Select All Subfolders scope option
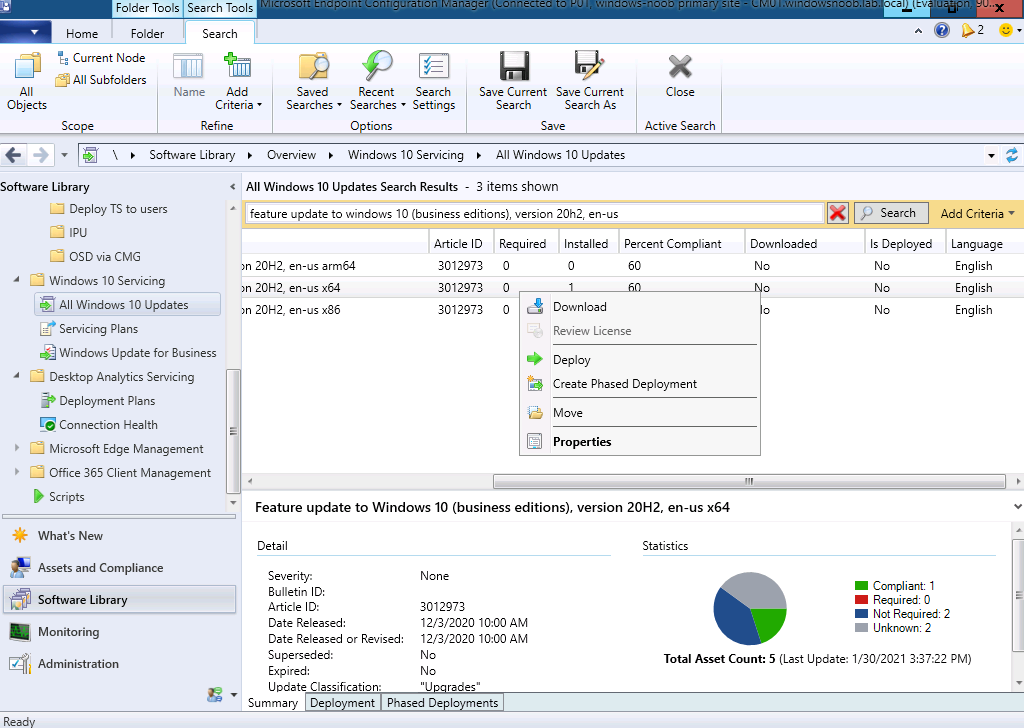1024x728 pixels. pos(101,80)
